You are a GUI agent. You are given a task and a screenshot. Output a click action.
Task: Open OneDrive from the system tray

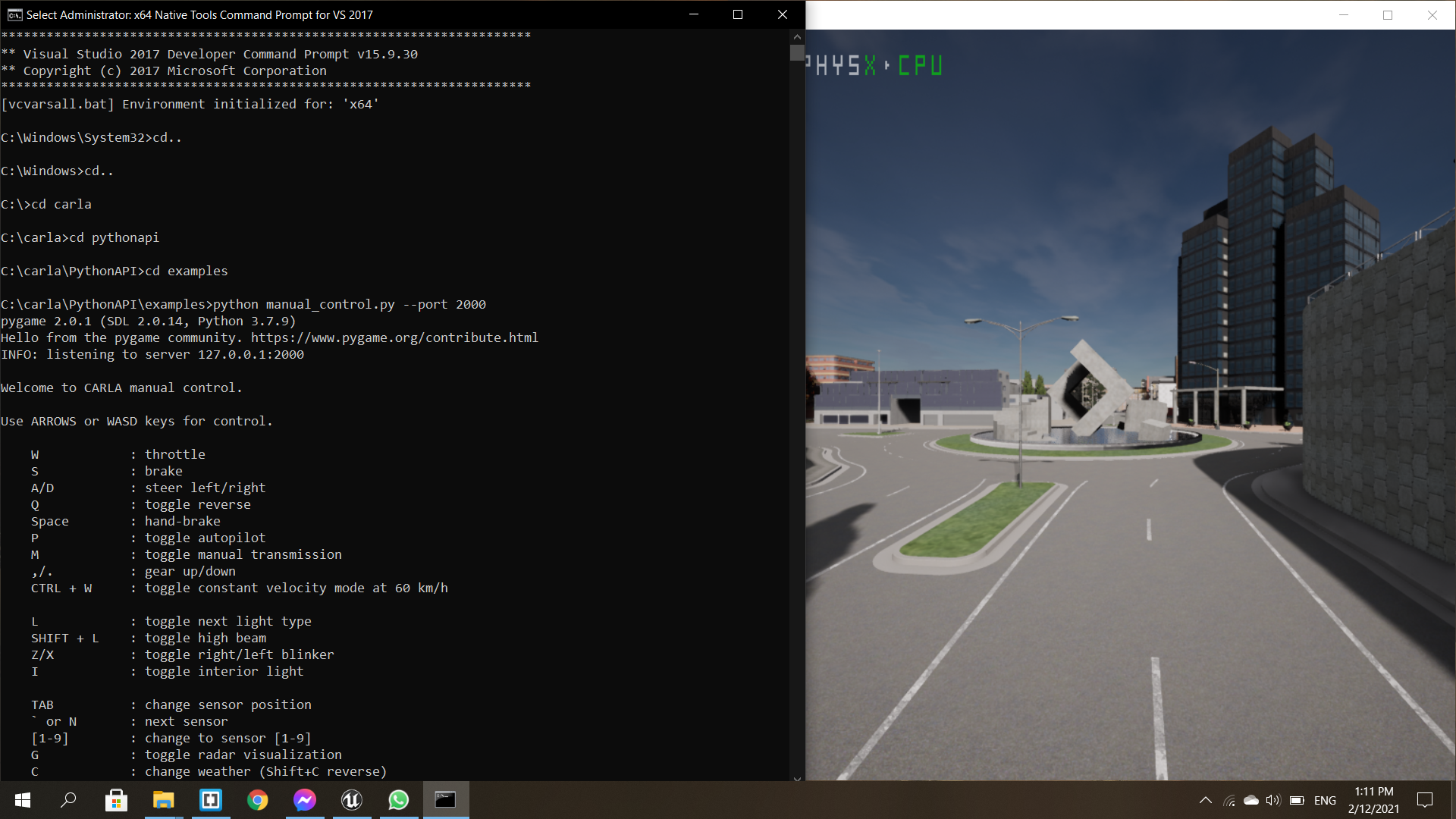click(1250, 800)
